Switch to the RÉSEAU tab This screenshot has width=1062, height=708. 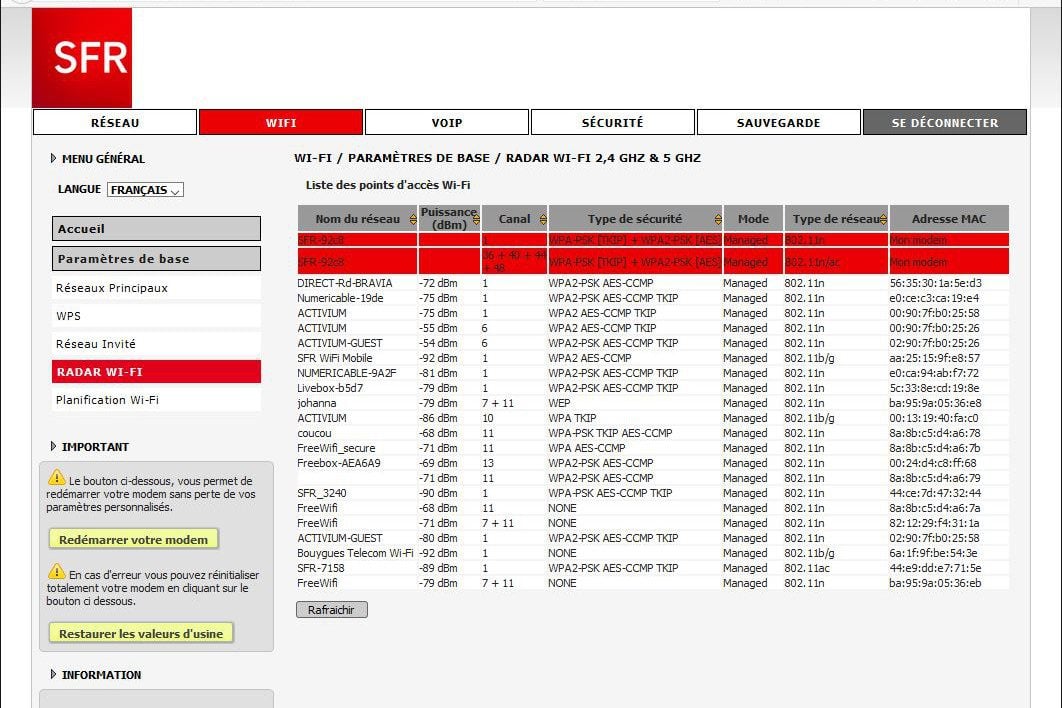[115, 123]
